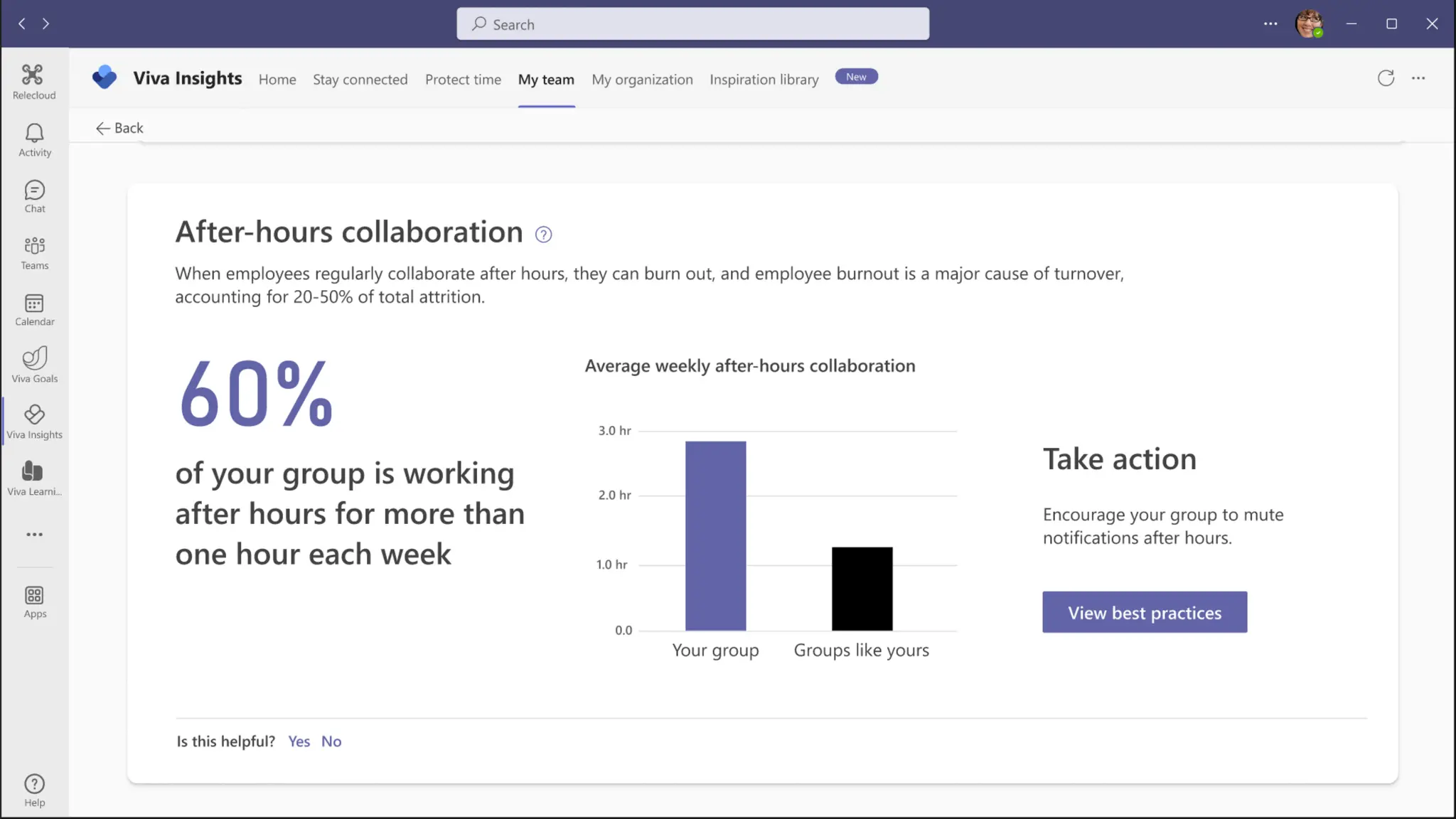Go to Teams in sidebar
The height and width of the screenshot is (819, 1456).
[x=34, y=252]
